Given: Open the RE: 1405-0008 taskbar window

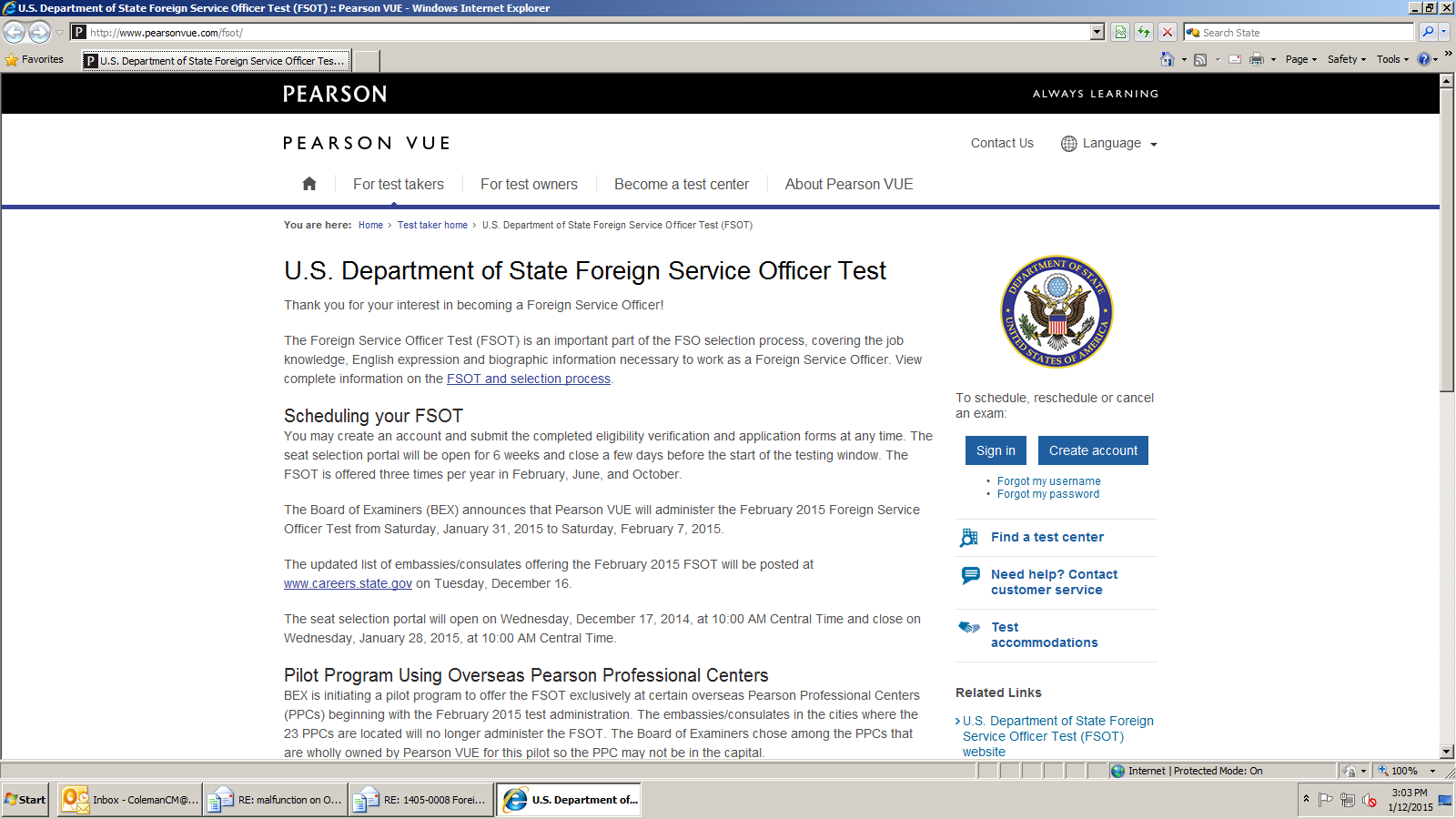Looking at the screenshot, I should click(420, 800).
